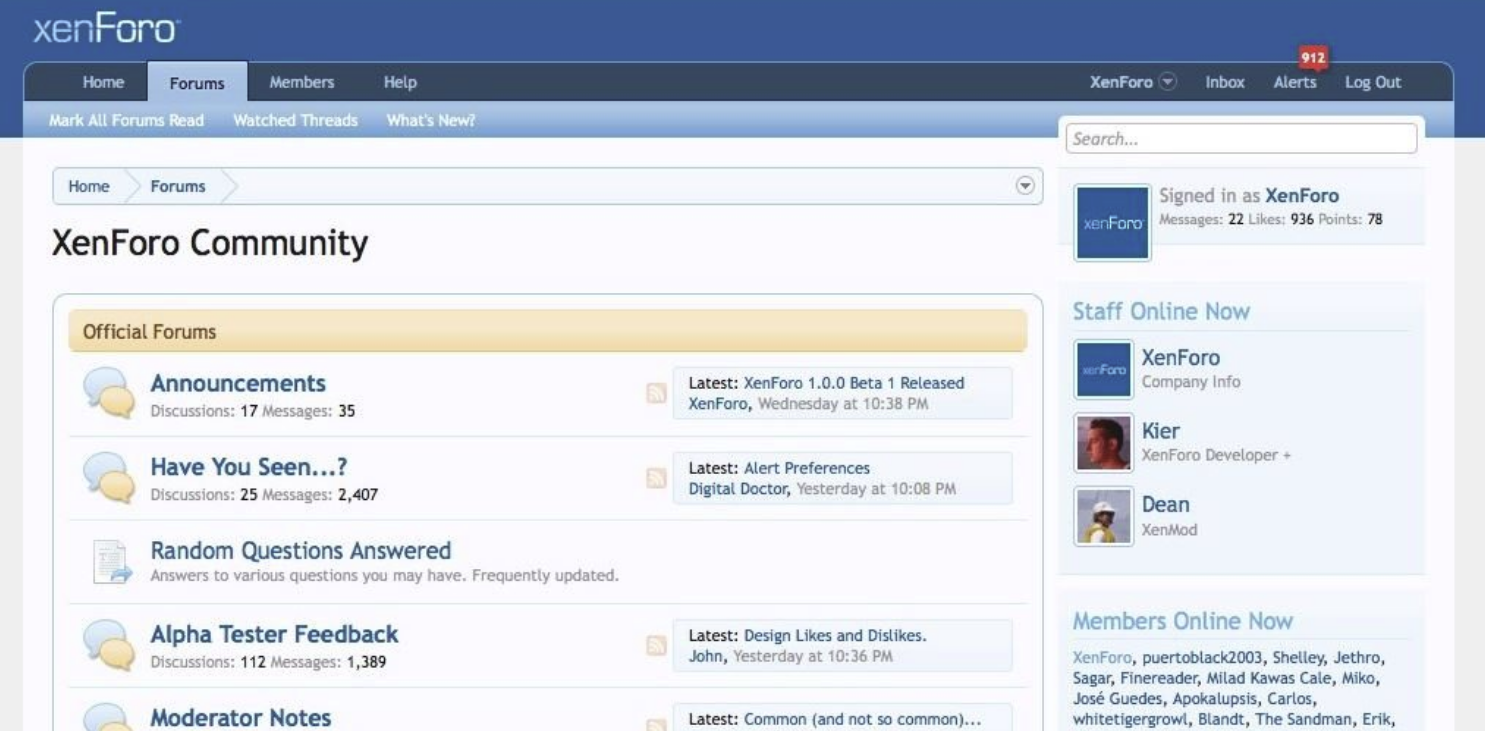The height and width of the screenshot is (731, 1485).
Task: Click the Official Forums category header
Action: tap(548, 331)
